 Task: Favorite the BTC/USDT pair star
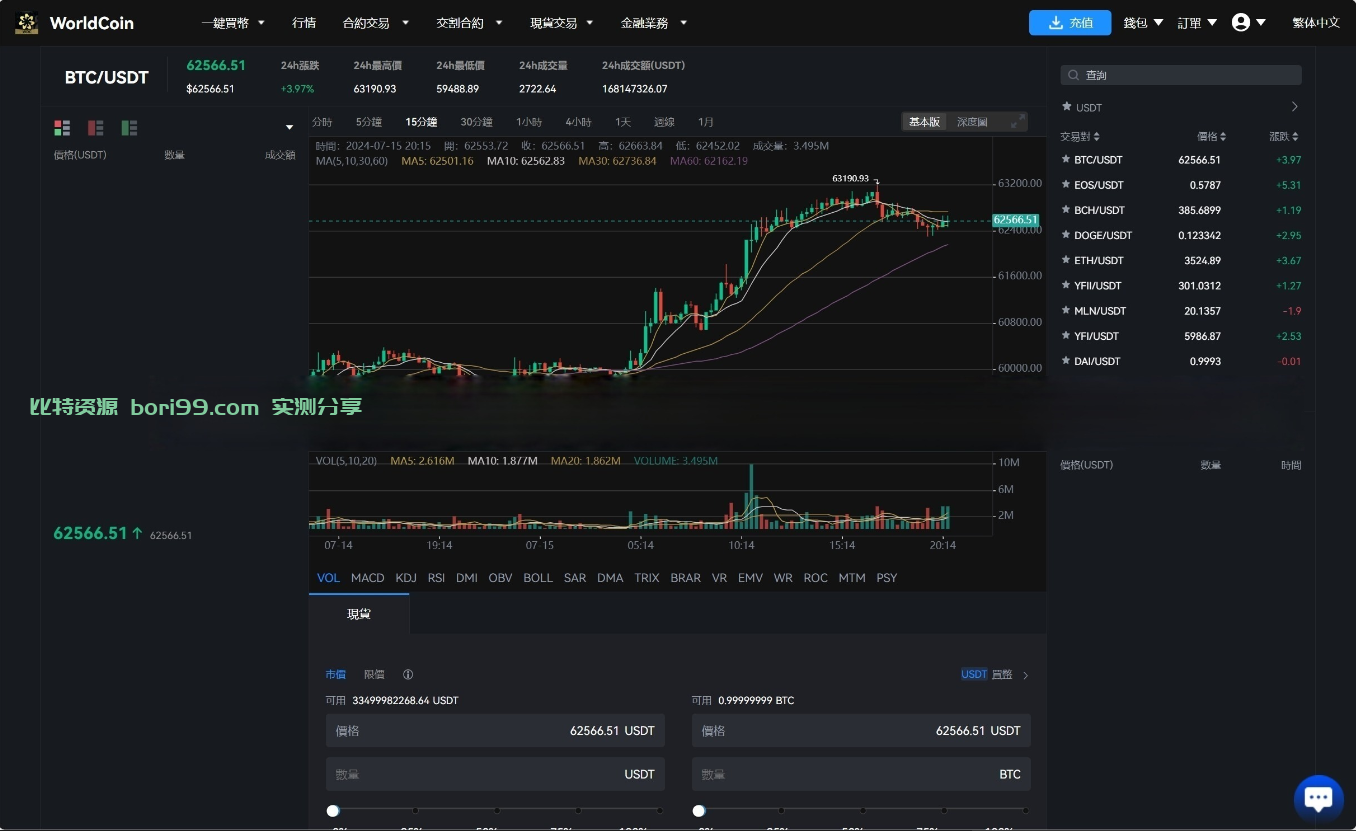pos(1066,159)
